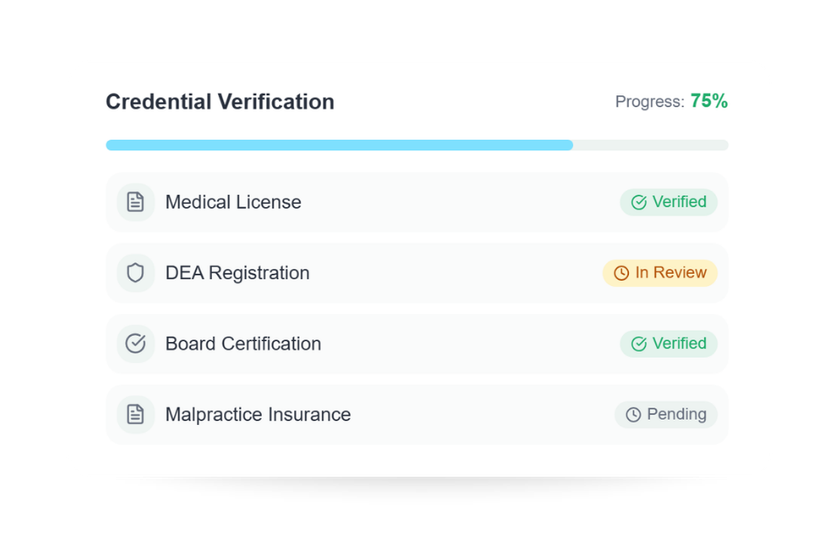Click the clock icon in the In Review badge
Viewport: 840px width, 537px height.
coord(621,273)
